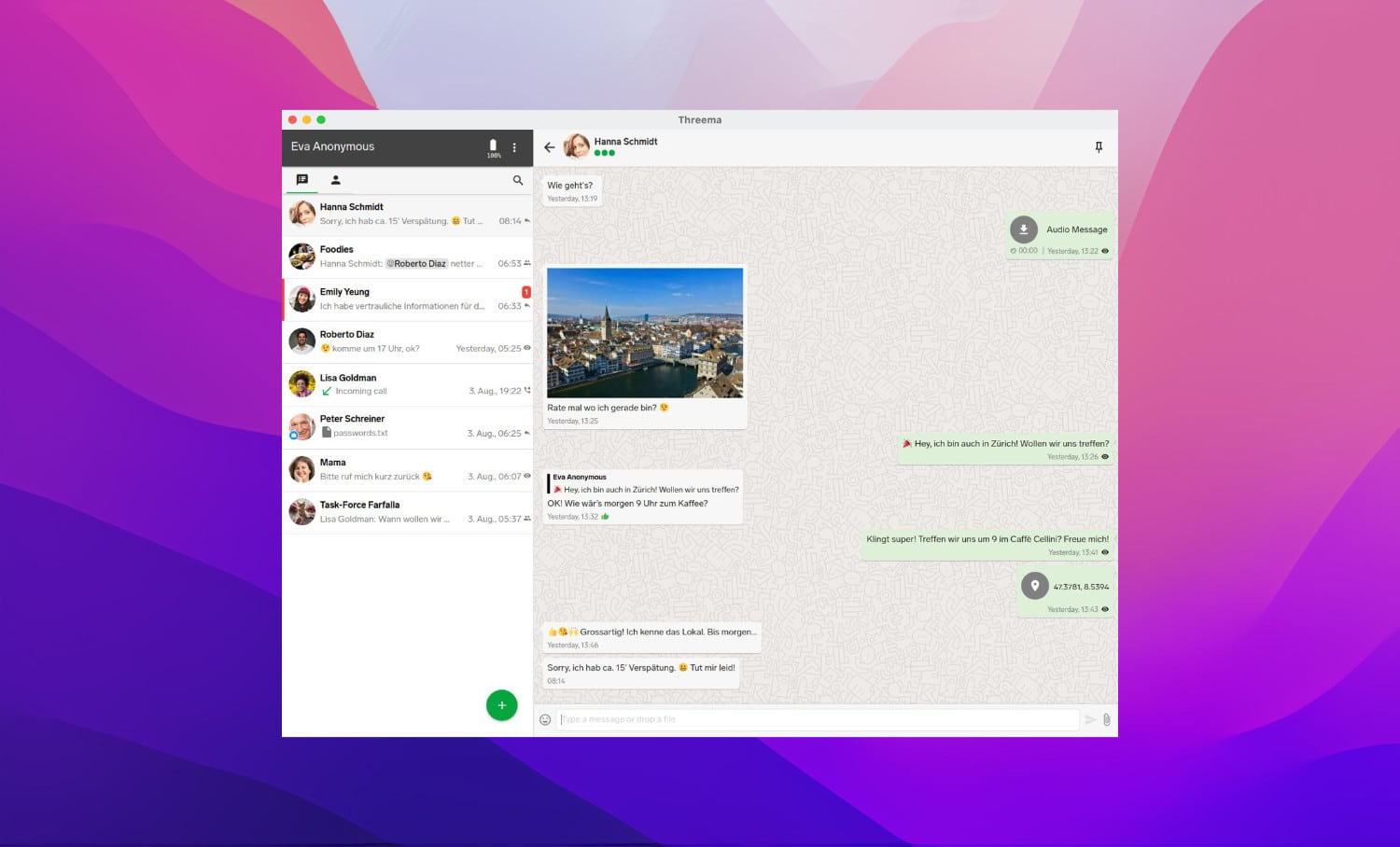
Task: Pin the Hanna Schmidt conversation
Action: pyautogui.click(x=1099, y=147)
